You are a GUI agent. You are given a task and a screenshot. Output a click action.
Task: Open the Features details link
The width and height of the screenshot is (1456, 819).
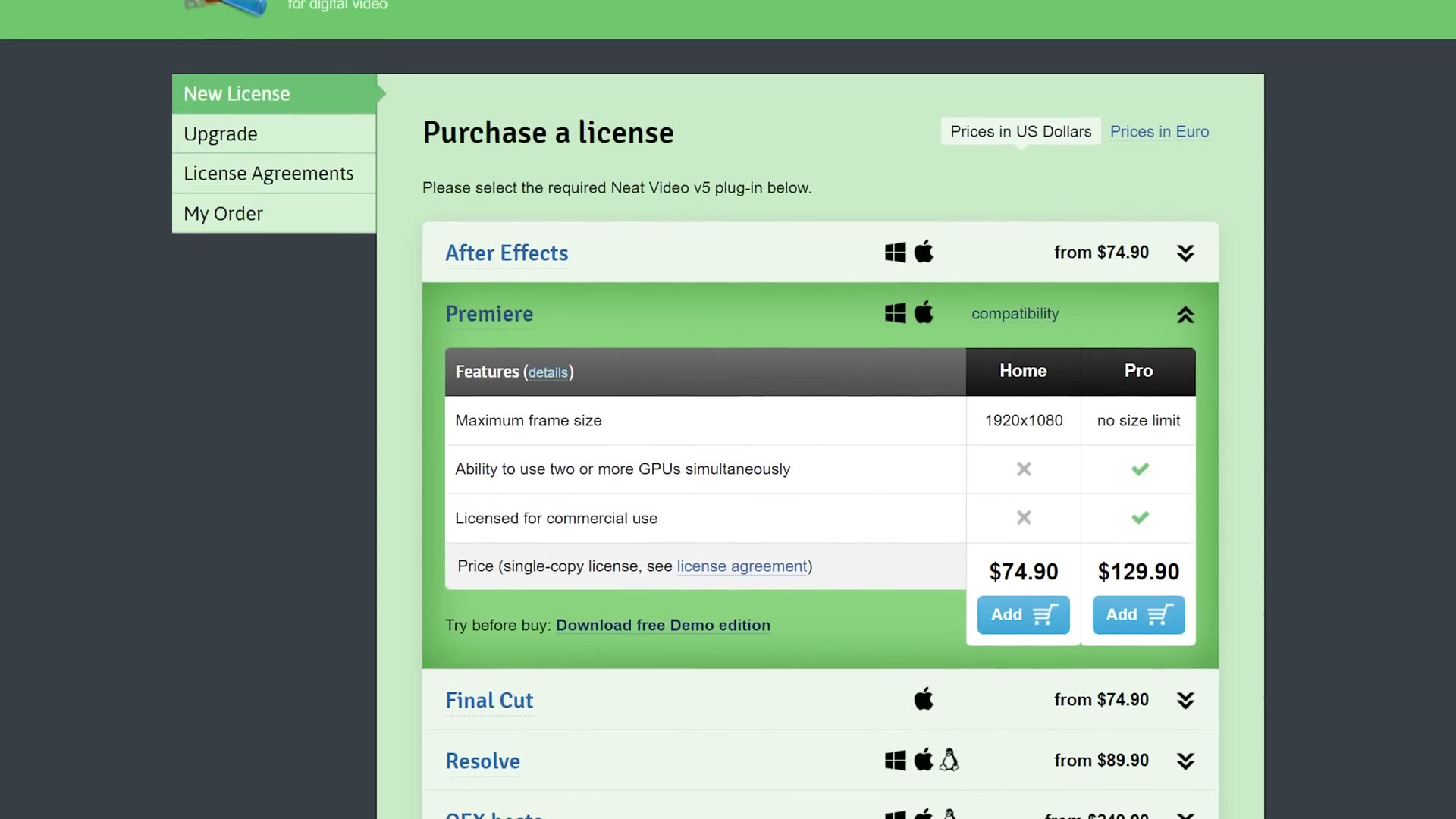(x=548, y=372)
